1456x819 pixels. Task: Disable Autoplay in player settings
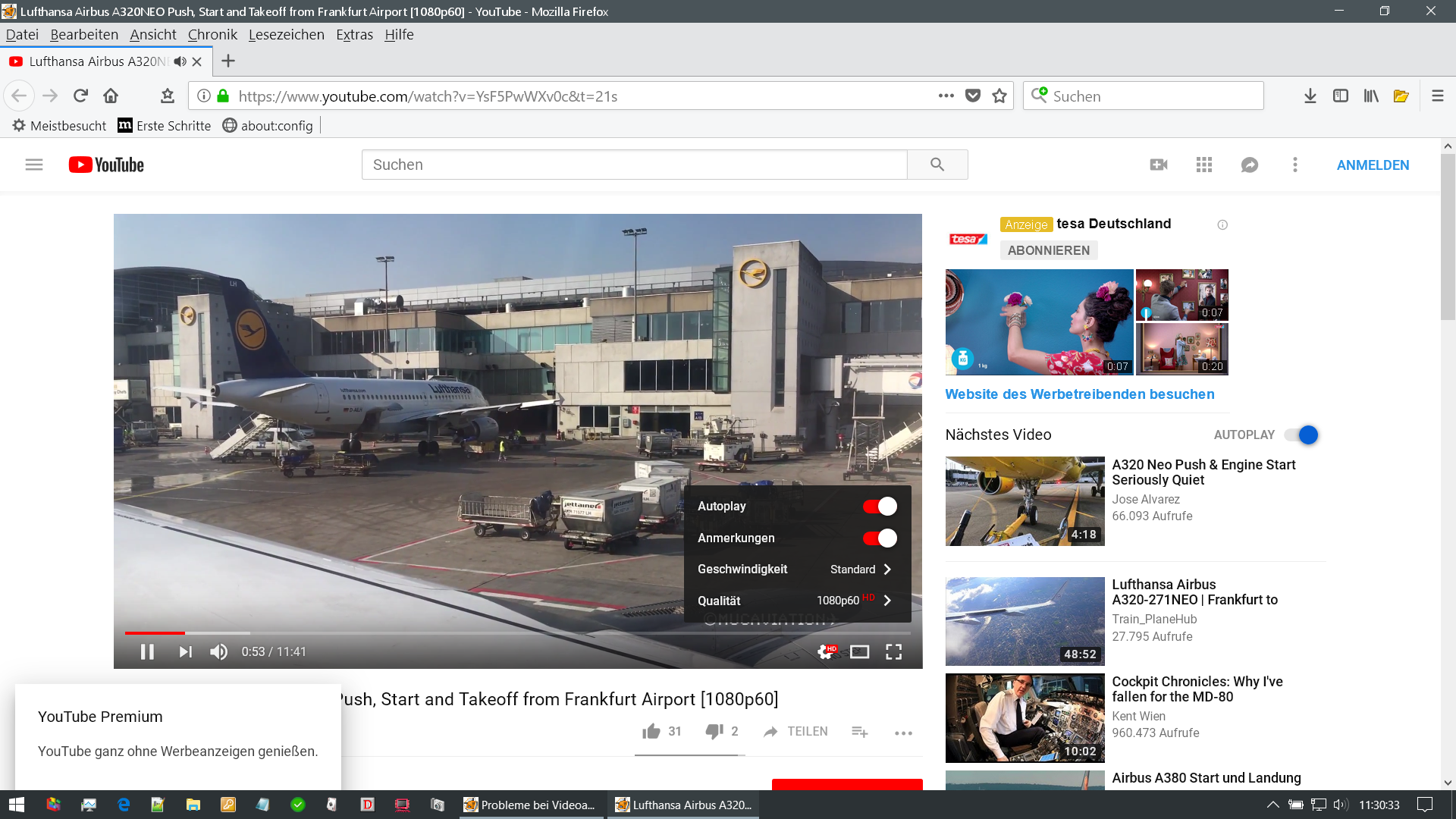880,507
